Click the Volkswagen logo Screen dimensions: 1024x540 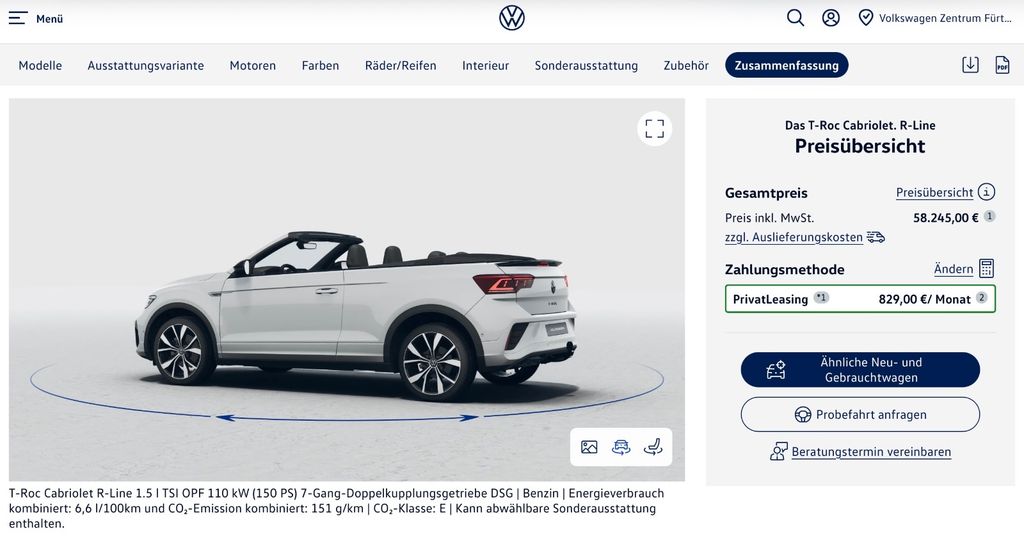click(x=512, y=18)
